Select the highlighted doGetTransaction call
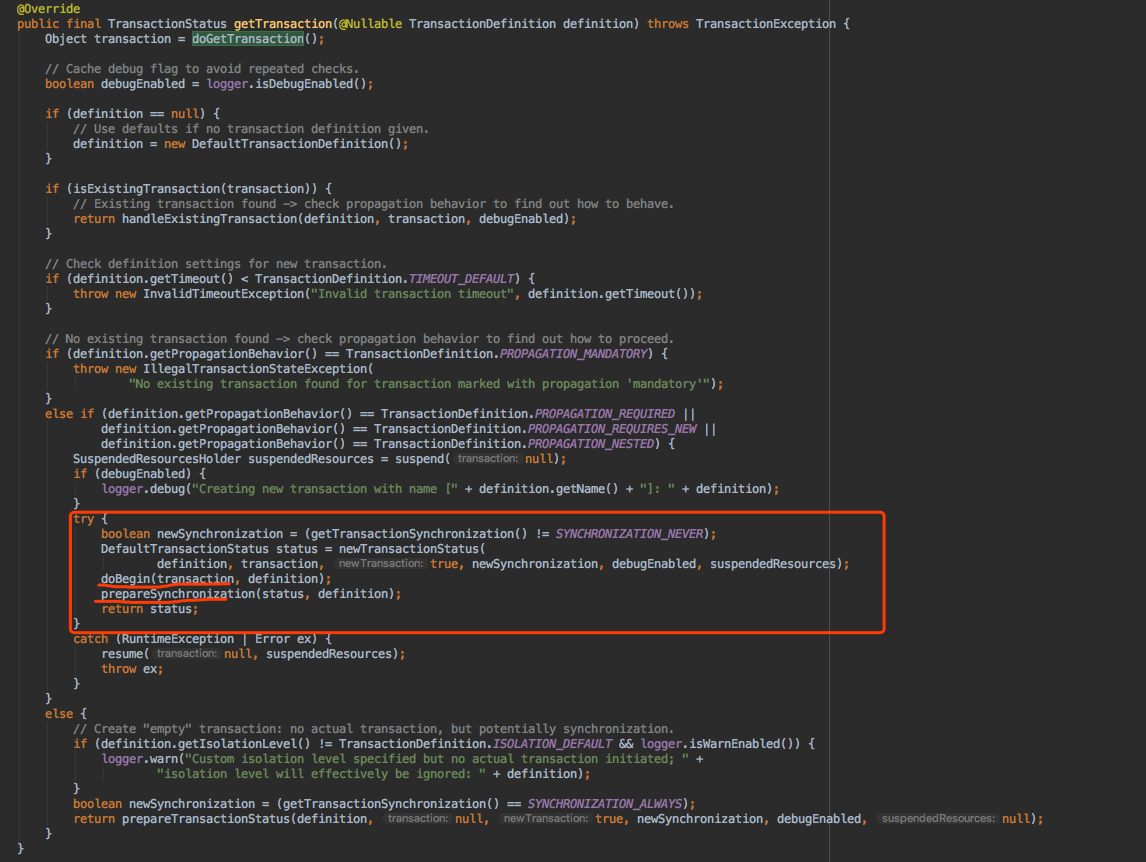This screenshot has height=862, width=1146. pyautogui.click(x=248, y=39)
